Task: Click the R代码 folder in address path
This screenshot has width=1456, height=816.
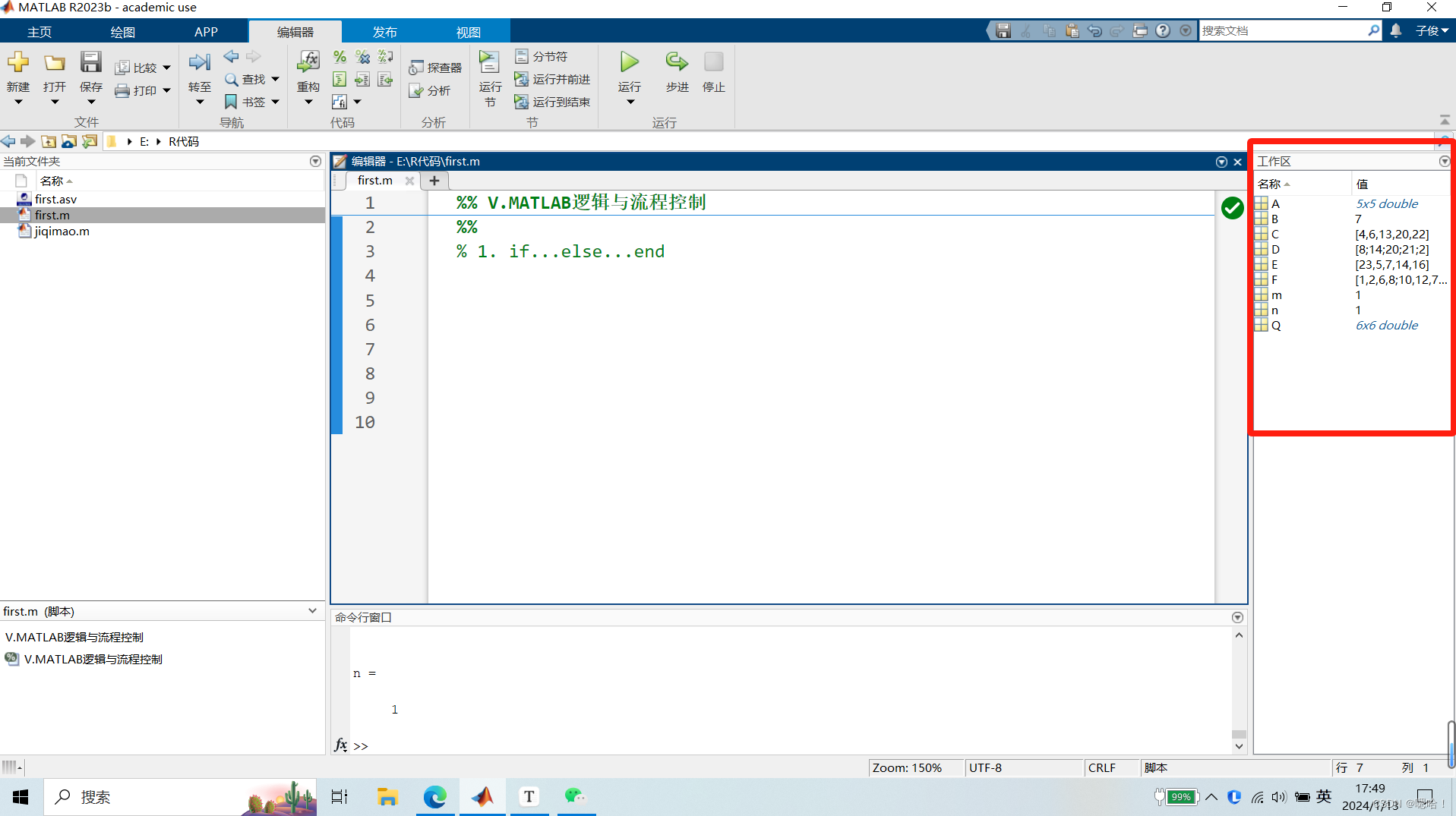Action: [x=183, y=141]
